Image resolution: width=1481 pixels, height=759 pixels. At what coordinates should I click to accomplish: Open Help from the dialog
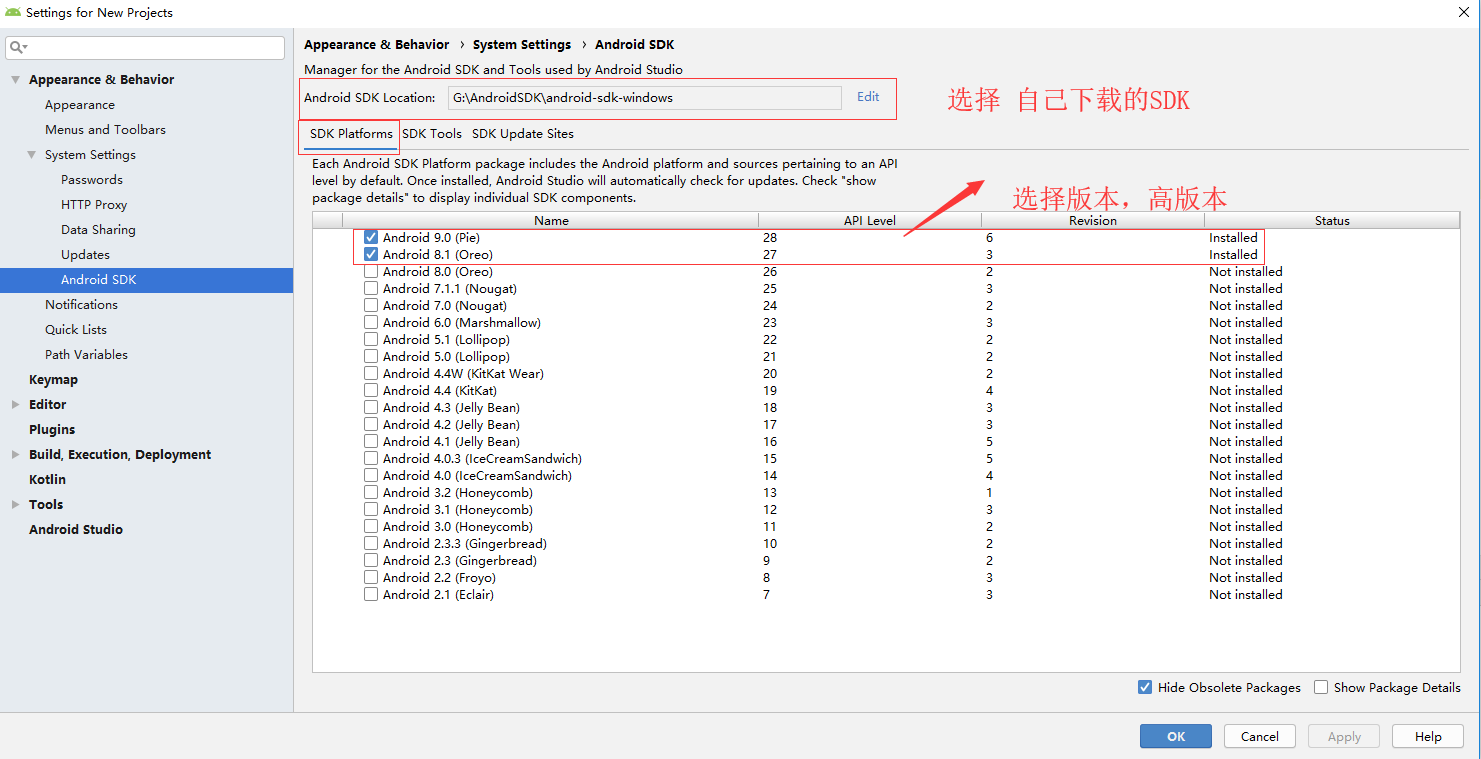click(1427, 736)
